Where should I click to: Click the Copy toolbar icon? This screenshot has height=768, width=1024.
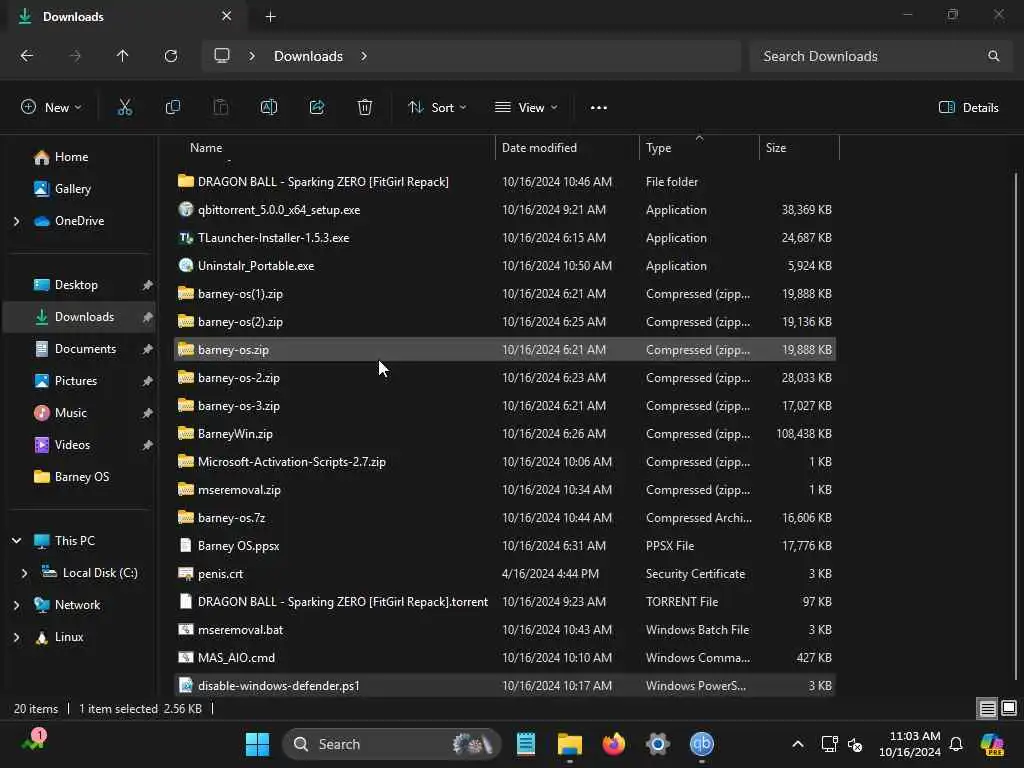click(172, 108)
